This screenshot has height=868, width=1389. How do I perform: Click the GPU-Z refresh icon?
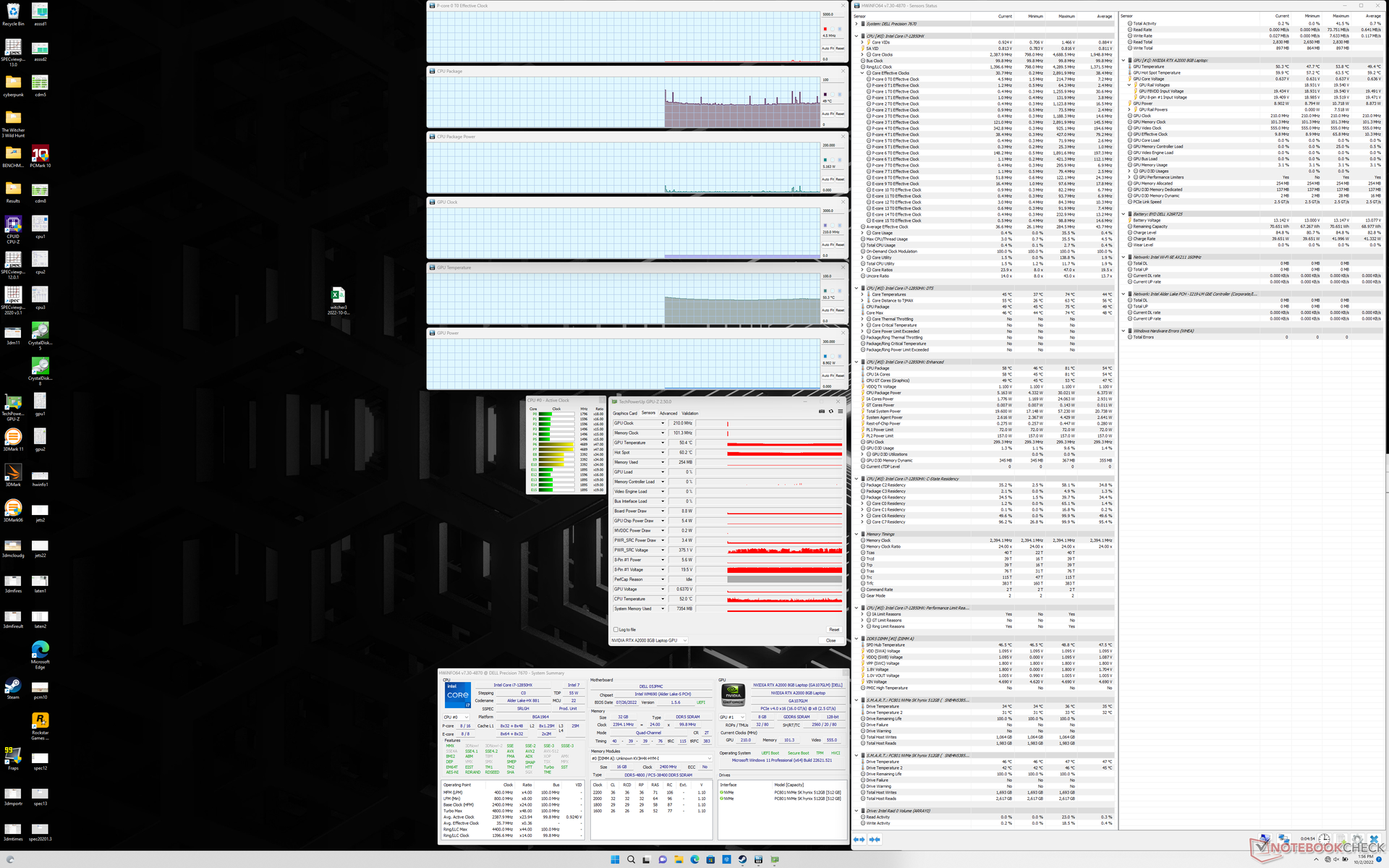tap(831, 411)
